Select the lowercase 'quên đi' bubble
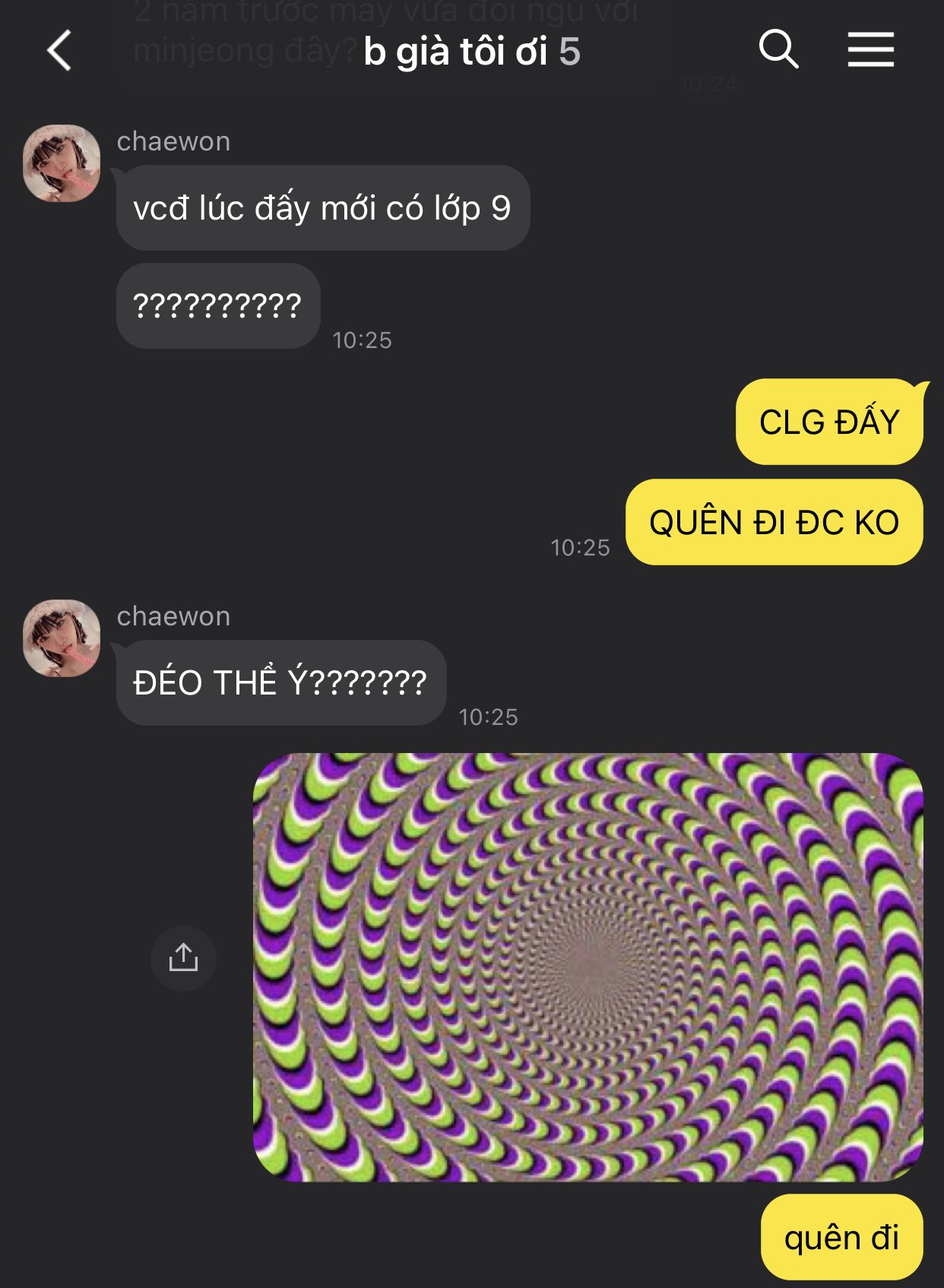The image size is (944, 1288). pyautogui.click(x=842, y=1238)
